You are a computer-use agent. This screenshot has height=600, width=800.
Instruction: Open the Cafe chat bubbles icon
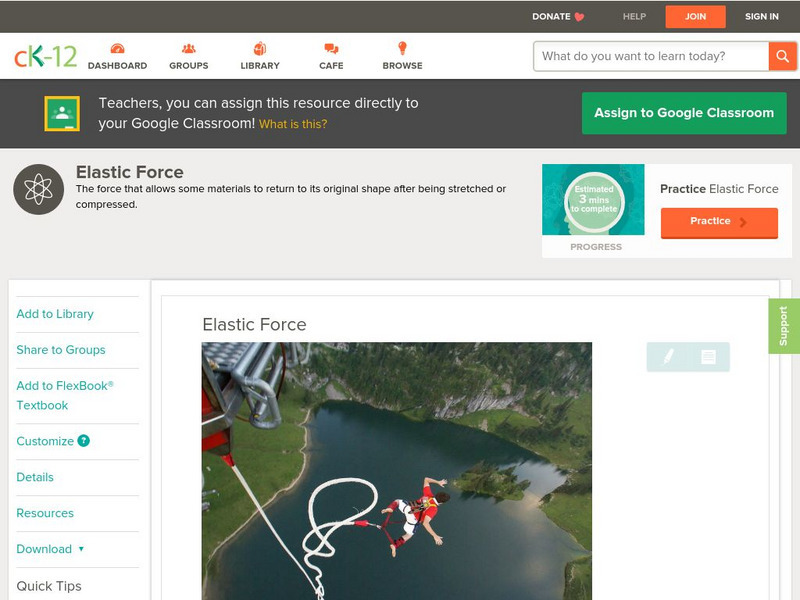(x=331, y=48)
